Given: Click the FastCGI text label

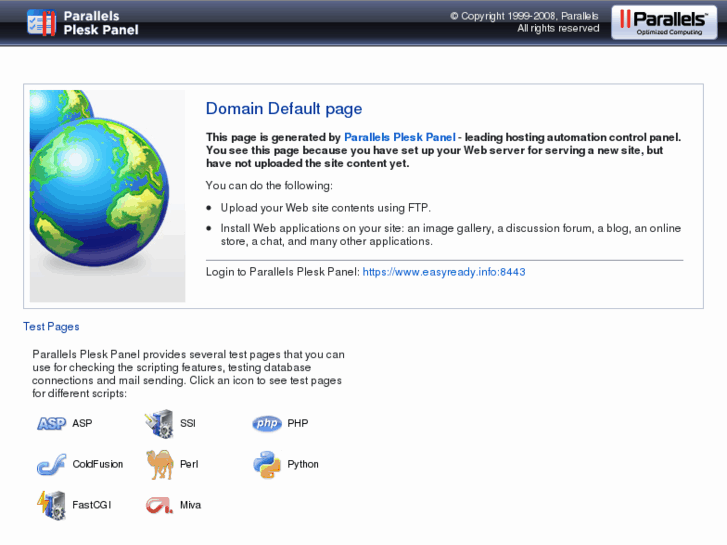Looking at the screenshot, I should coord(91,505).
